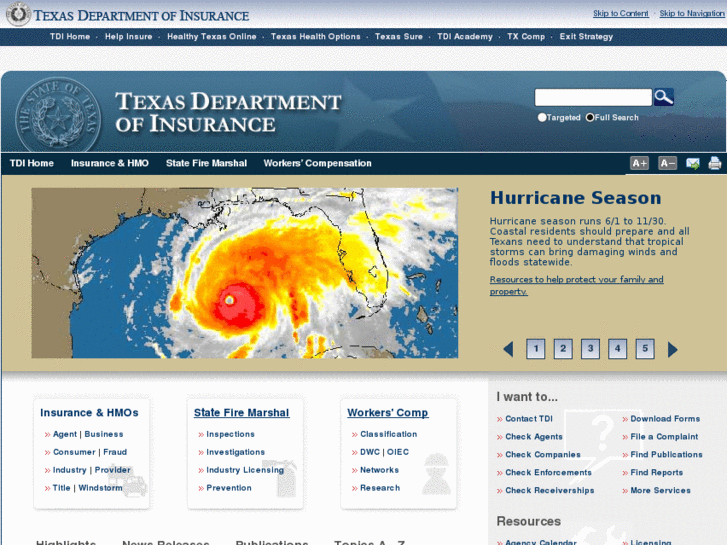
Task: Show slide 4 in carousel
Action: 618,349
